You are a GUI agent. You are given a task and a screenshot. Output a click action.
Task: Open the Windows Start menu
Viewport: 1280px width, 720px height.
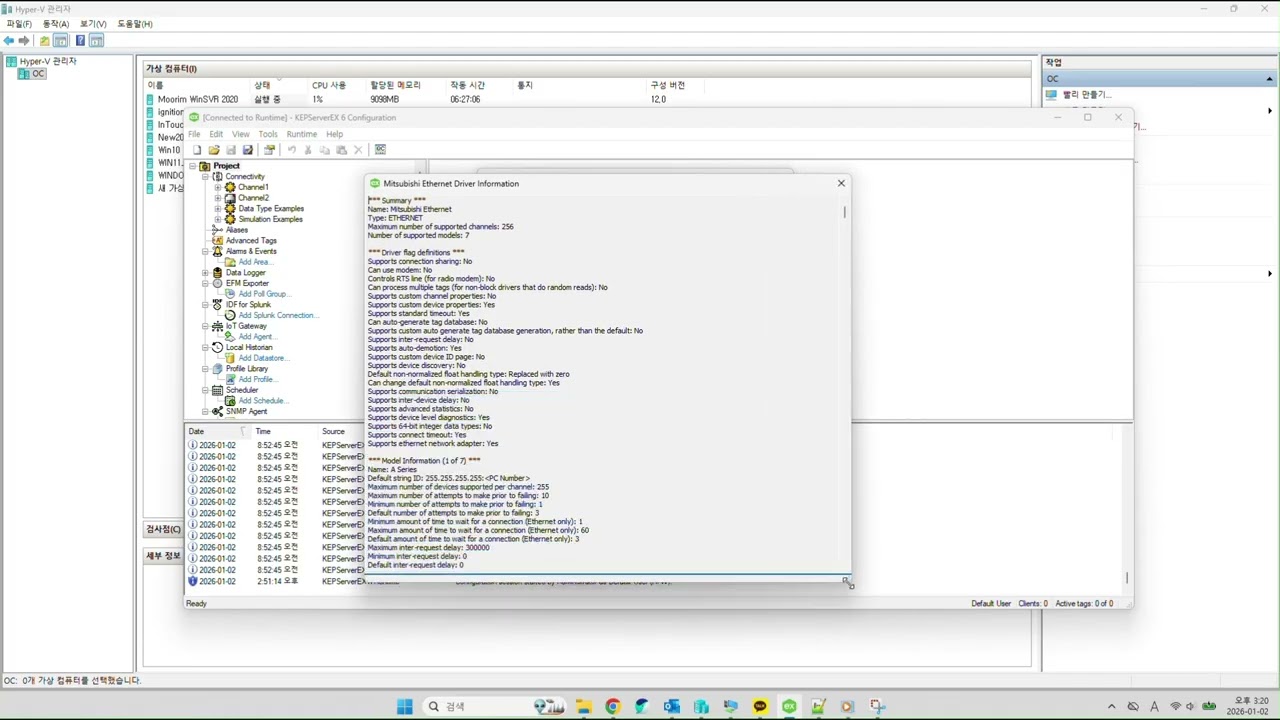coord(405,706)
